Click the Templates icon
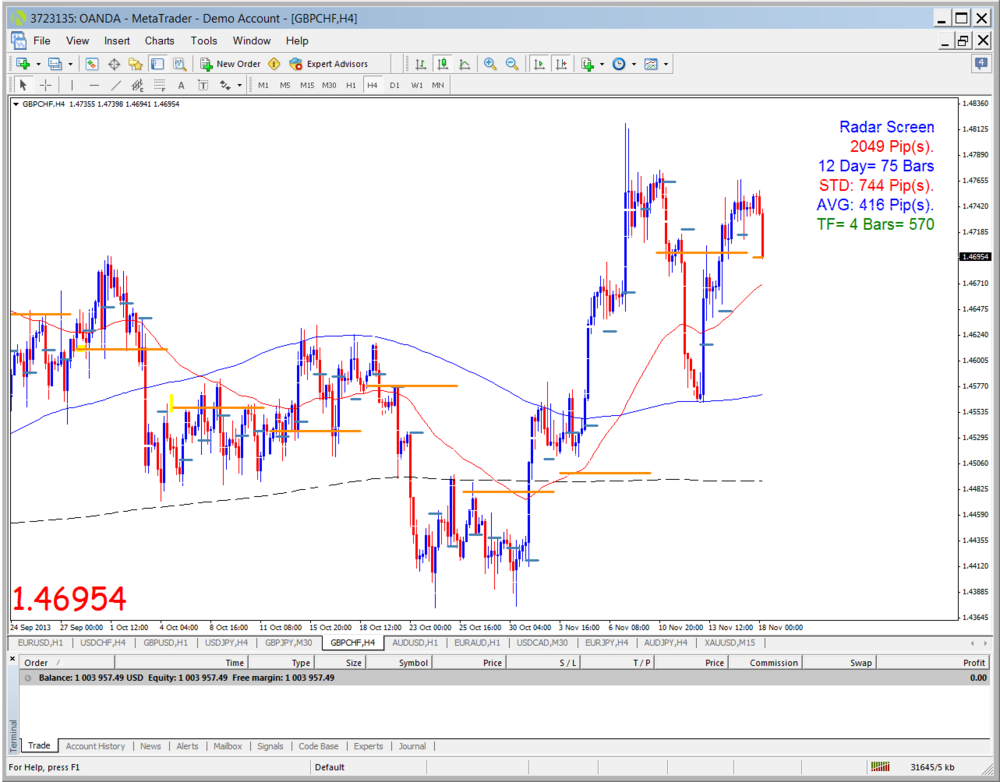 coord(651,64)
